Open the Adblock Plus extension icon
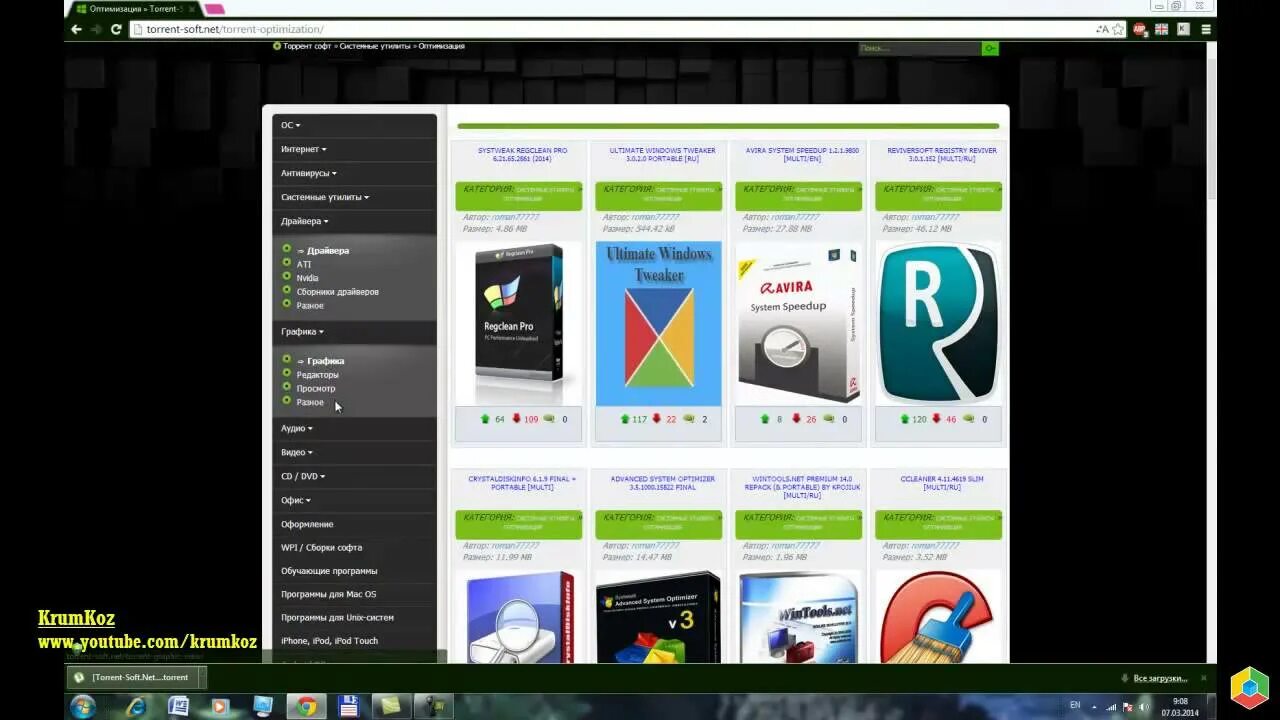Screen dimensions: 1280x720 click(x=1139, y=29)
